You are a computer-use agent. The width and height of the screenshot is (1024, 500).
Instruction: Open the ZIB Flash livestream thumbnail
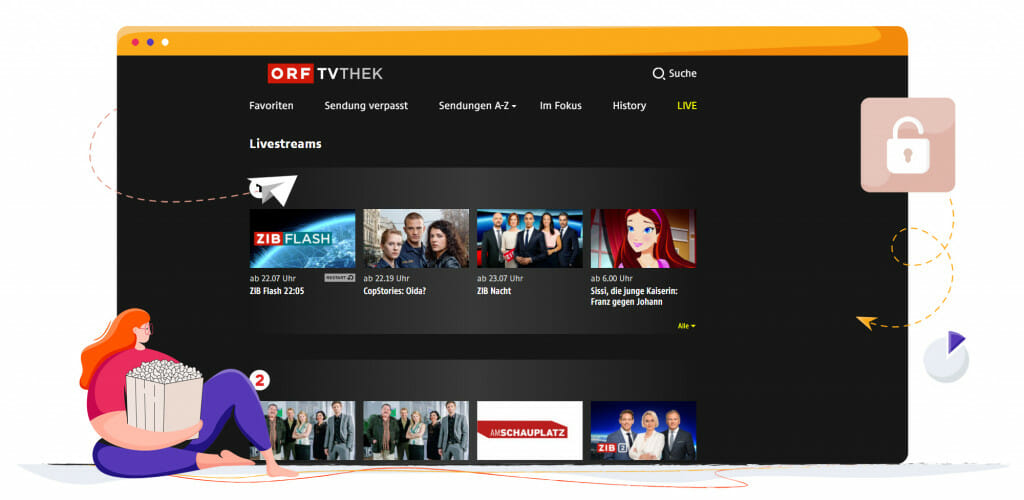pyautogui.click(x=302, y=238)
